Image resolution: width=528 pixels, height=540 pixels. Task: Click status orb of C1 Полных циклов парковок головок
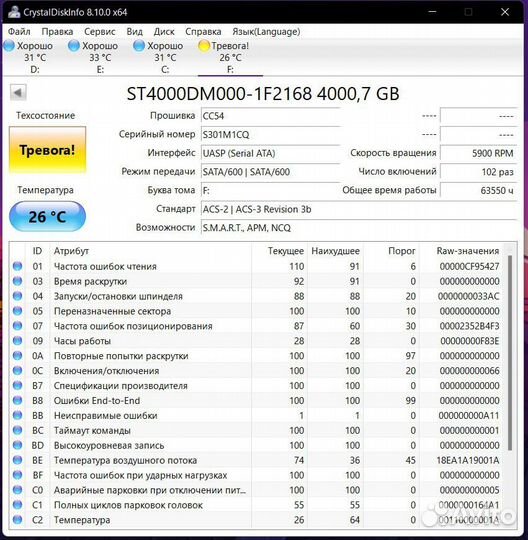click(17, 505)
